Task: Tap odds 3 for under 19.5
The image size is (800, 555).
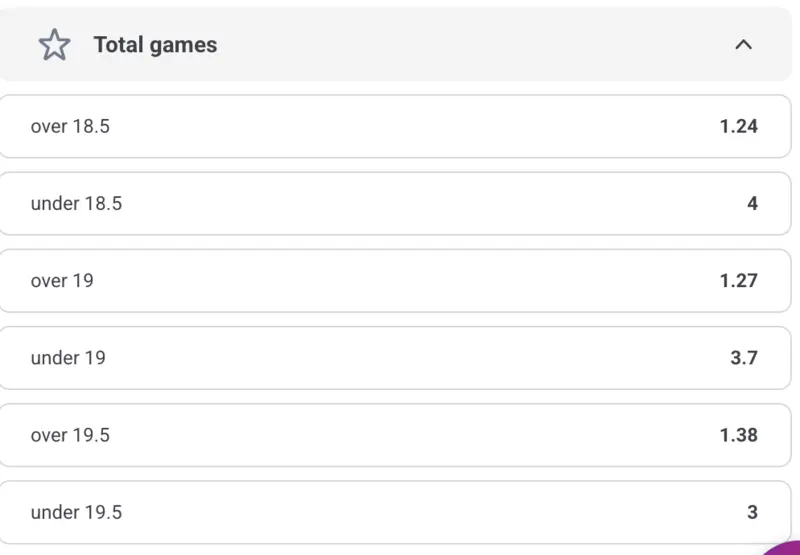Action: (752, 512)
